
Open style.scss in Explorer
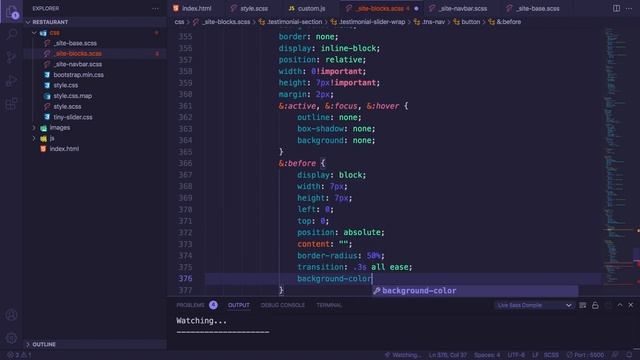point(95,107)
